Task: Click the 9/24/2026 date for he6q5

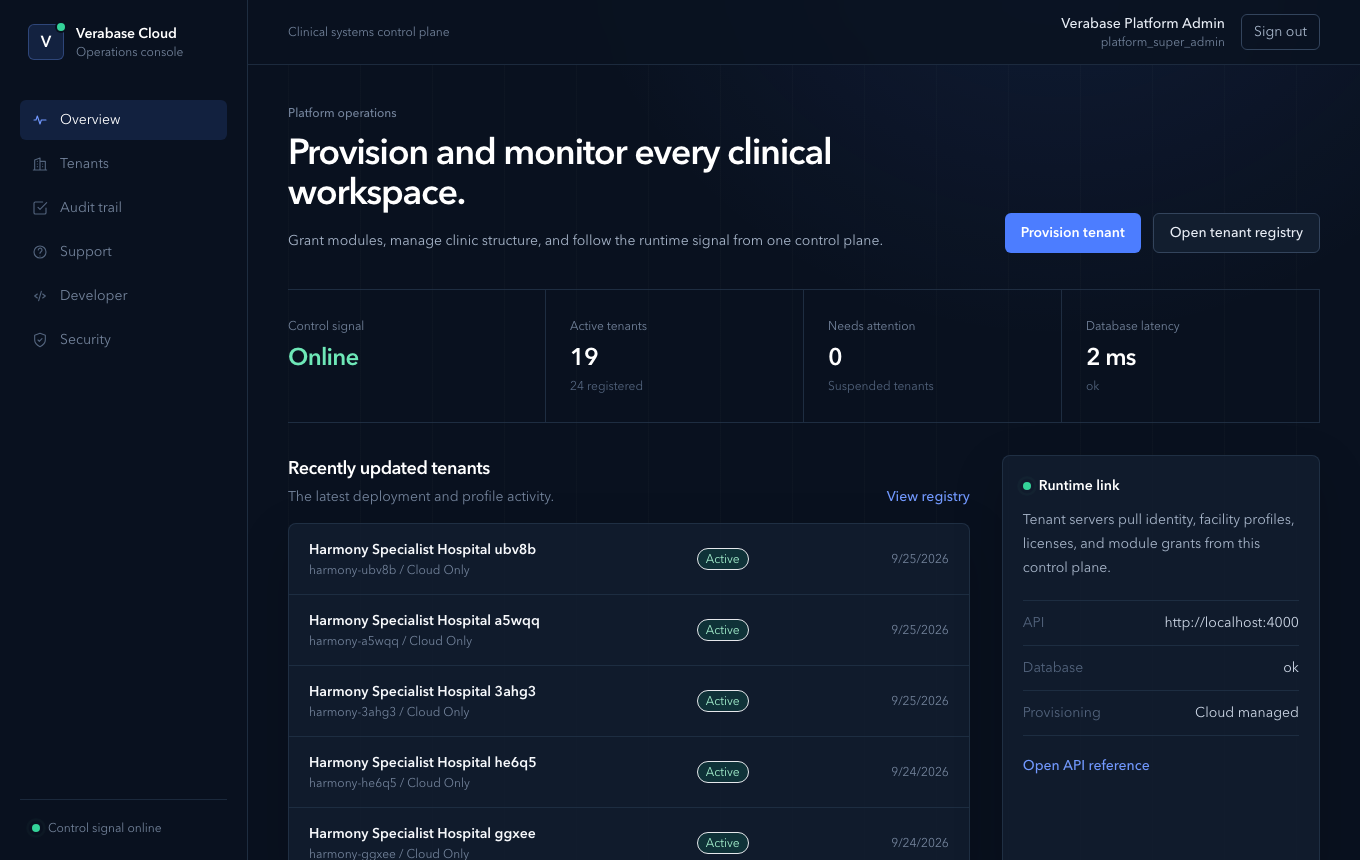Action: point(920,772)
